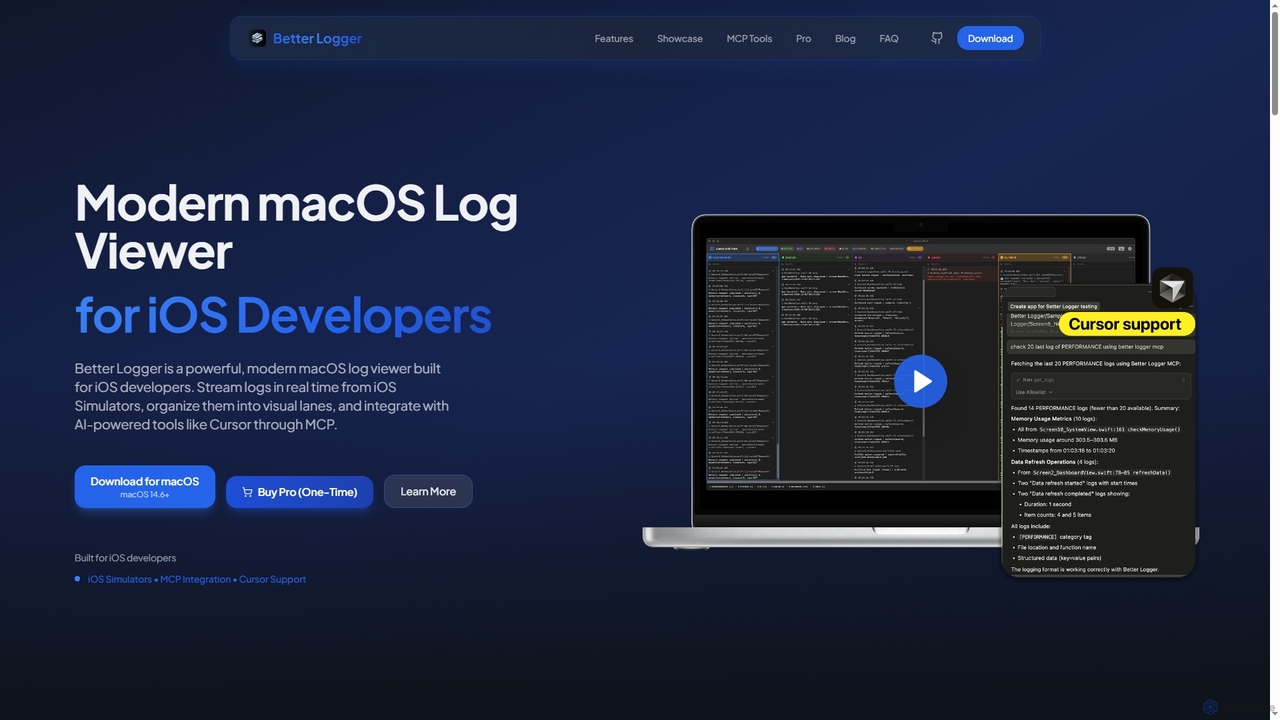Open the Blog nav item

click(845, 38)
